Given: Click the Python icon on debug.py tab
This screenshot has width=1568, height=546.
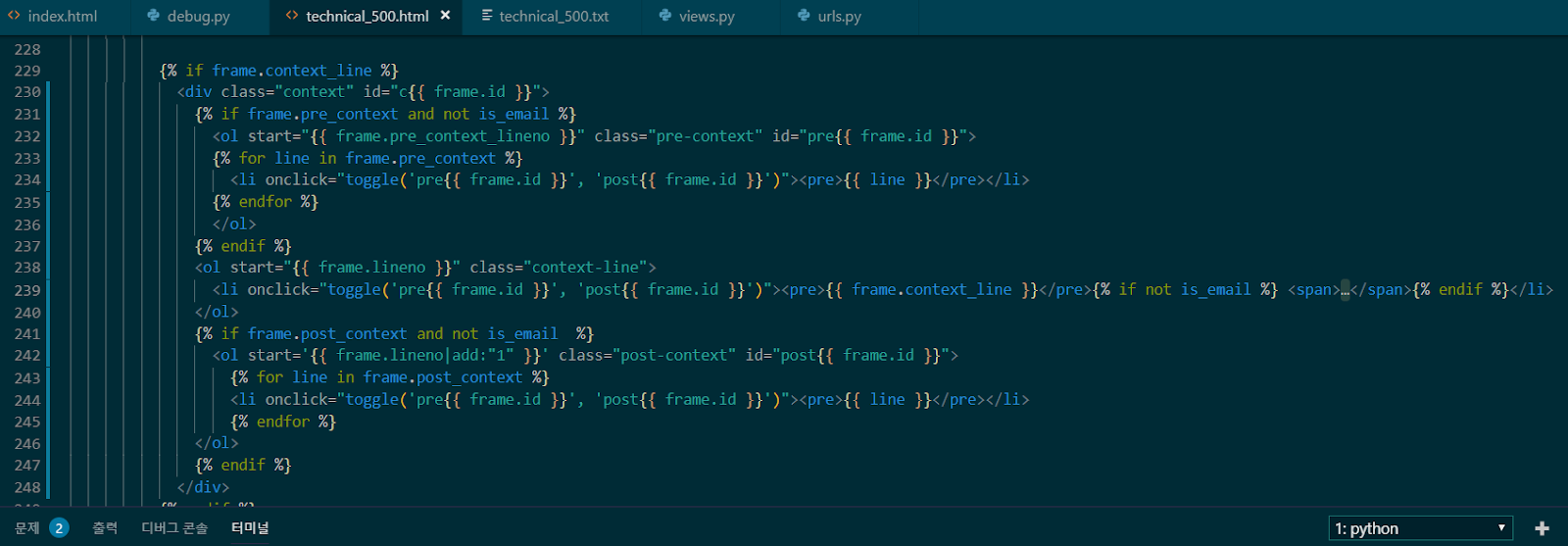Looking at the screenshot, I should 153,16.
